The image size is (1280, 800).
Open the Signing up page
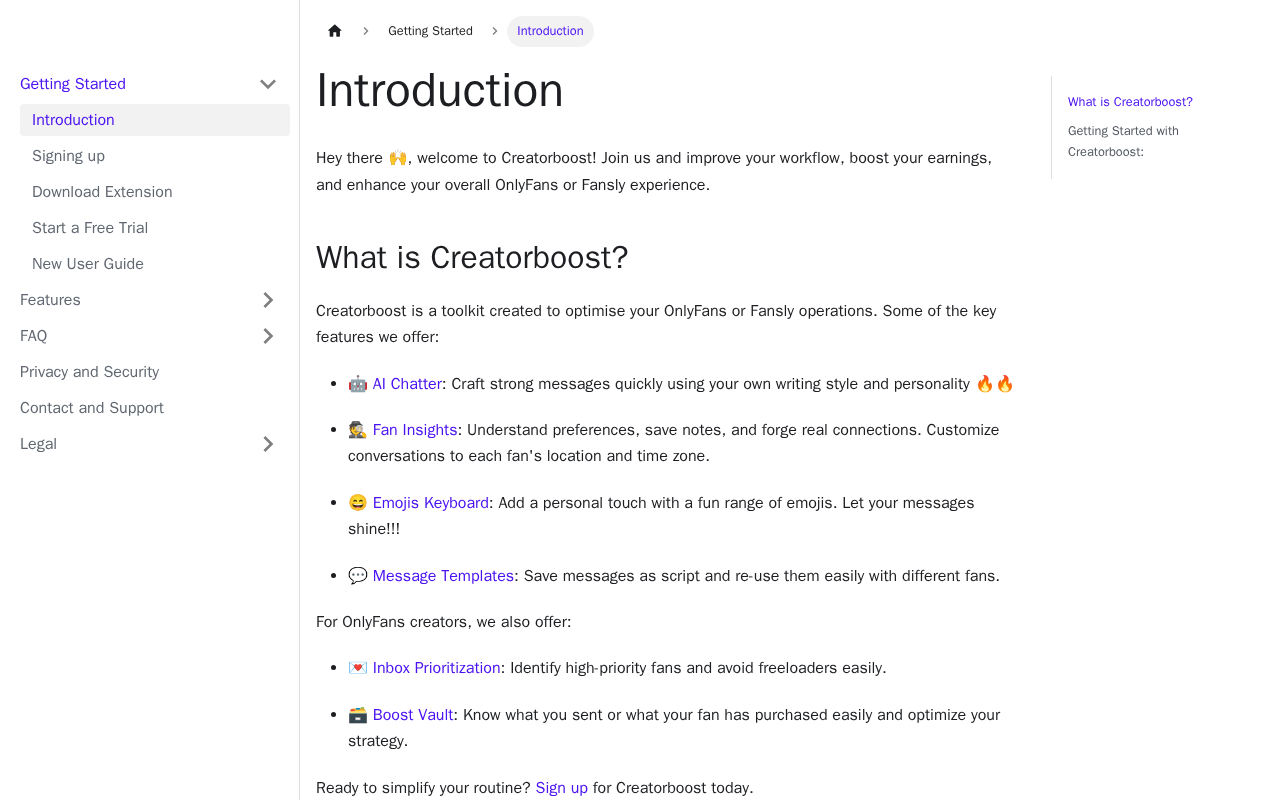68,156
